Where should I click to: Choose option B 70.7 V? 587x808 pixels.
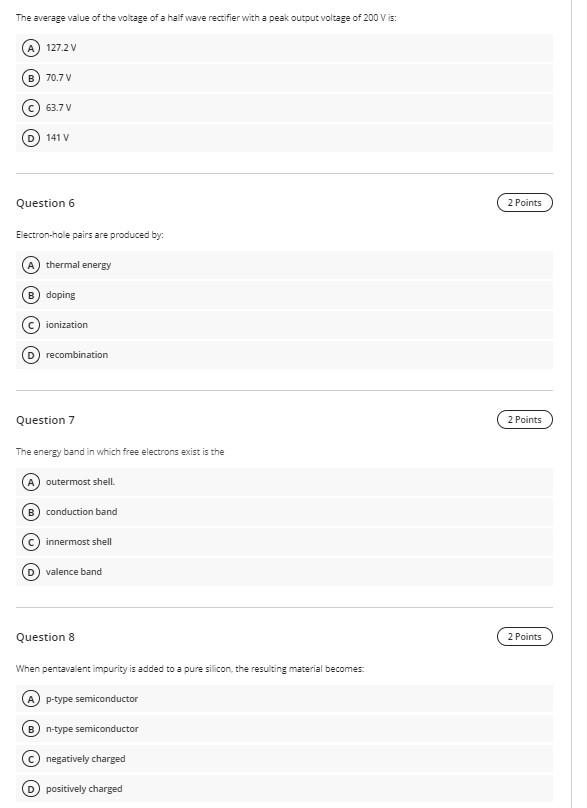point(284,78)
